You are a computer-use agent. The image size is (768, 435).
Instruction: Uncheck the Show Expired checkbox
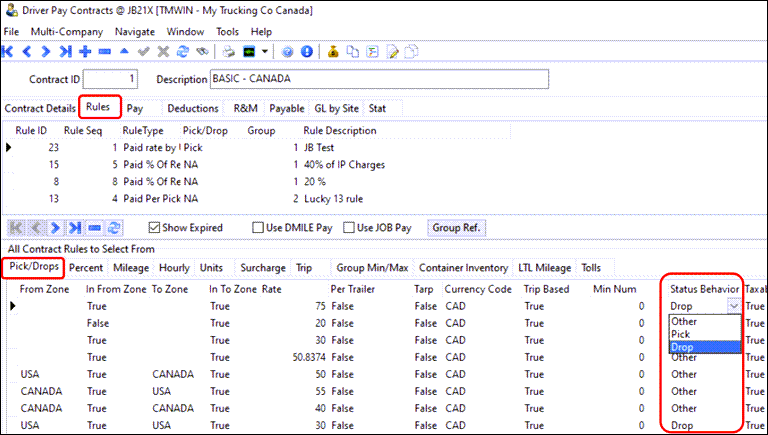pos(154,228)
